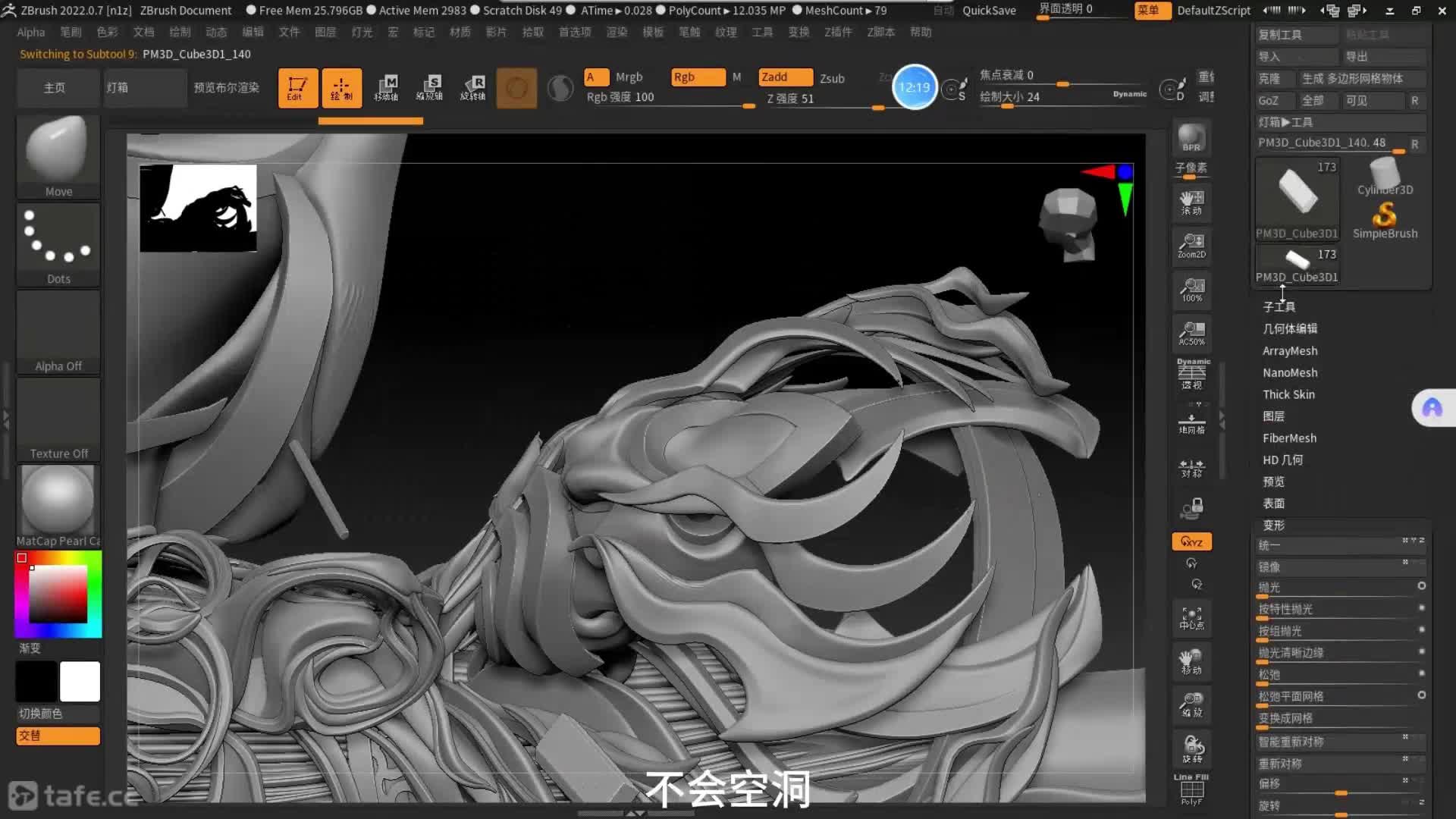Viewport: 1456px width, 819px height.
Task: Toggle the Xyz rotation mode
Action: (x=1191, y=541)
